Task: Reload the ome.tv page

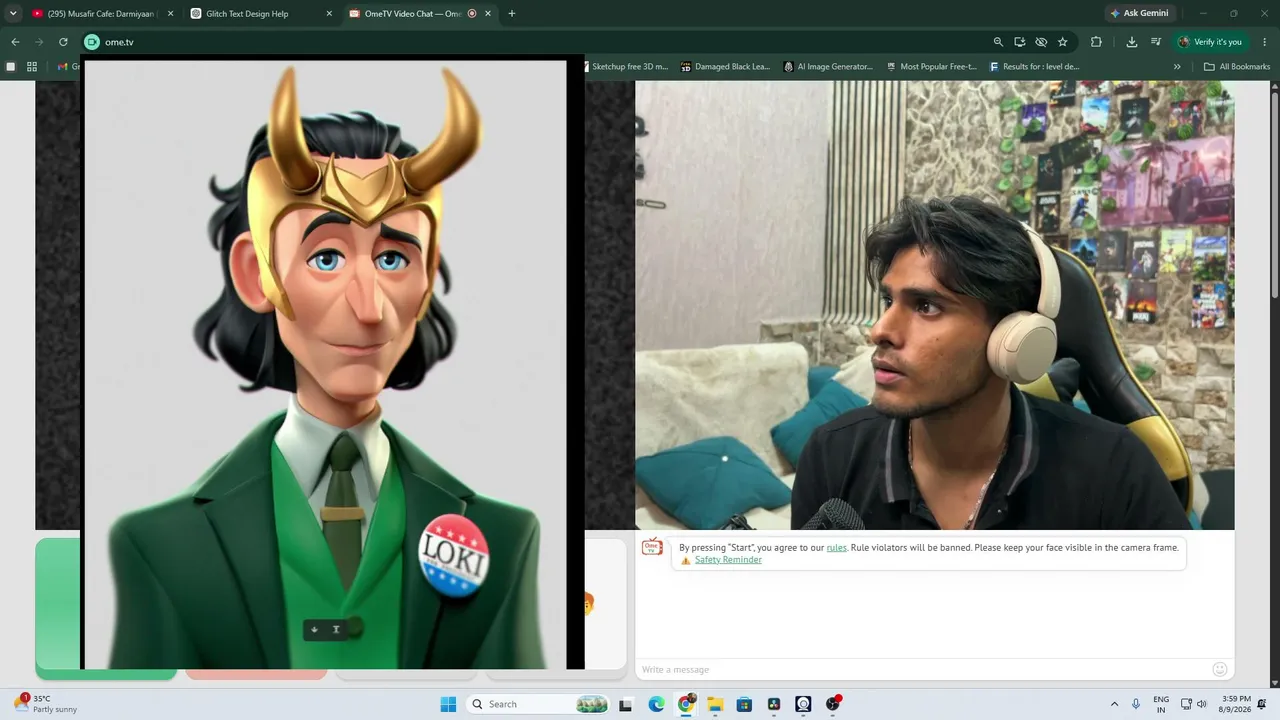Action: pyautogui.click(x=63, y=42)
